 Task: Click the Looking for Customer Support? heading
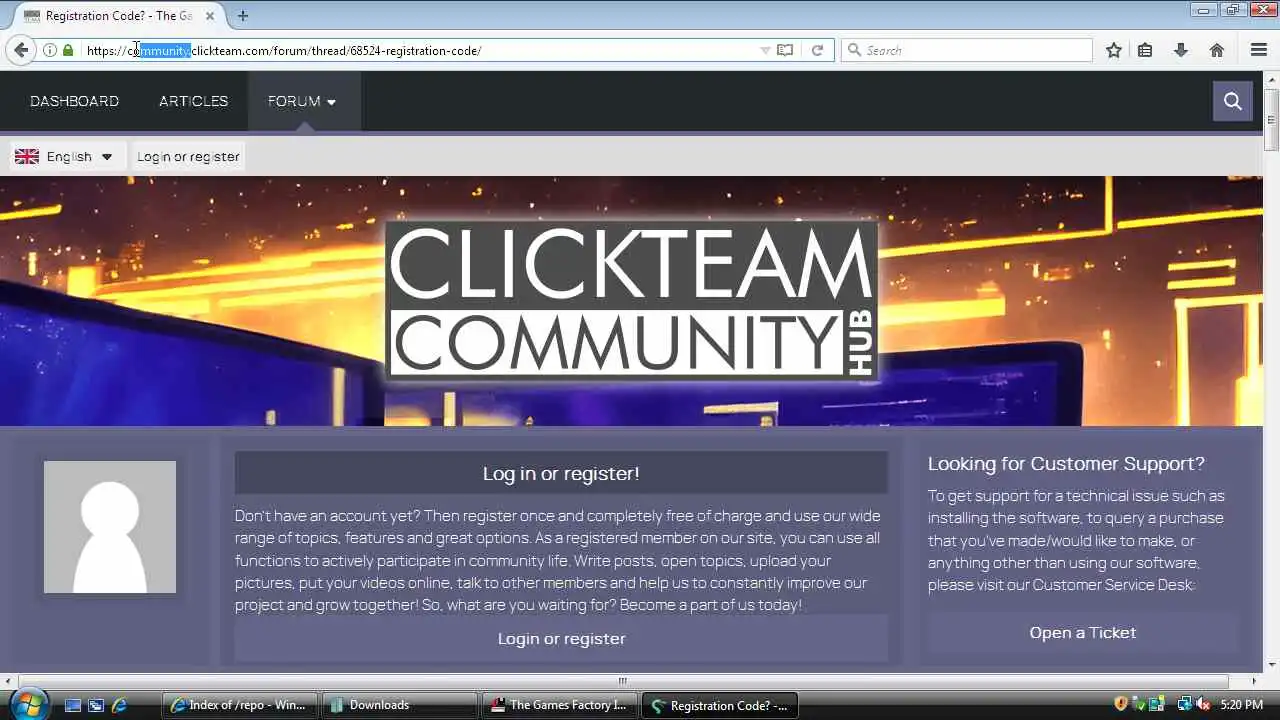point(1066,463)
